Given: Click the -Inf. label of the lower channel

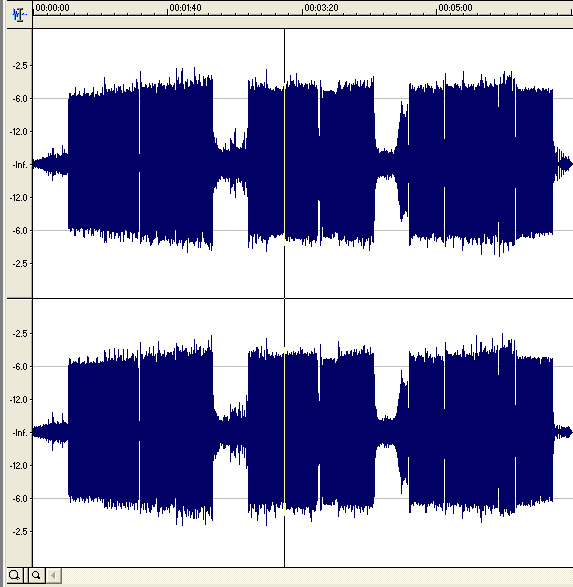Looking at the screenshot, I should point(20,433).
